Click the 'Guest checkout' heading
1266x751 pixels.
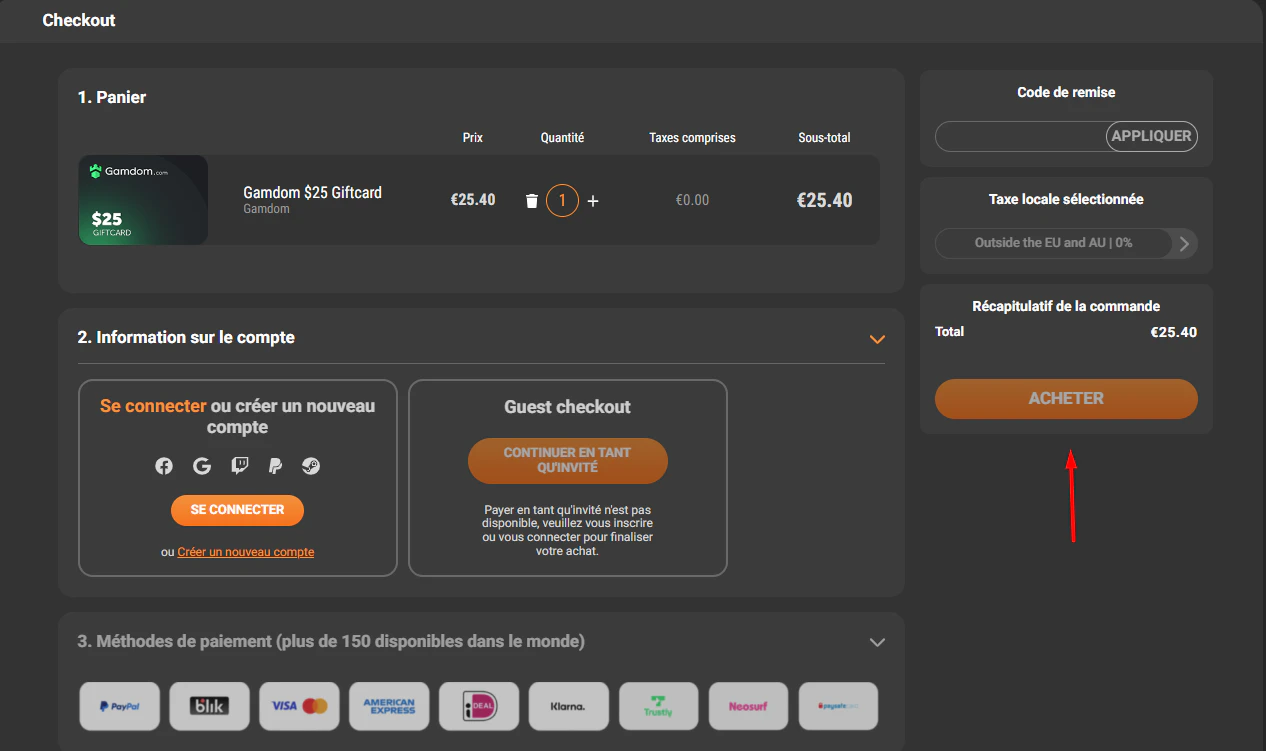567,407
